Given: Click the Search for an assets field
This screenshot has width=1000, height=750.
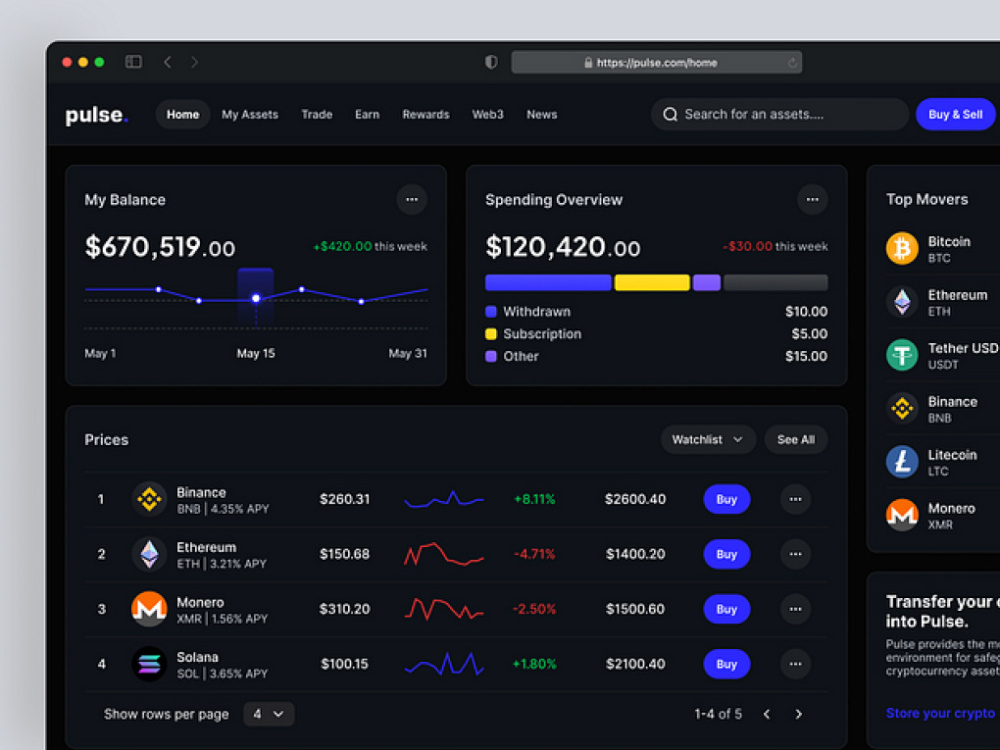Looking at the screenshot, I should (779, 114).
